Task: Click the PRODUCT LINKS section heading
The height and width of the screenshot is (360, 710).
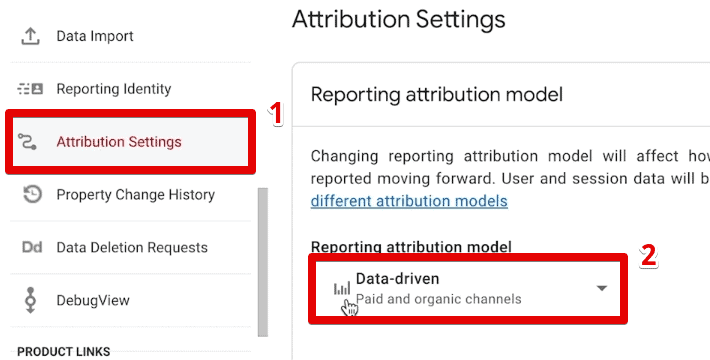Action: (63, 352)
